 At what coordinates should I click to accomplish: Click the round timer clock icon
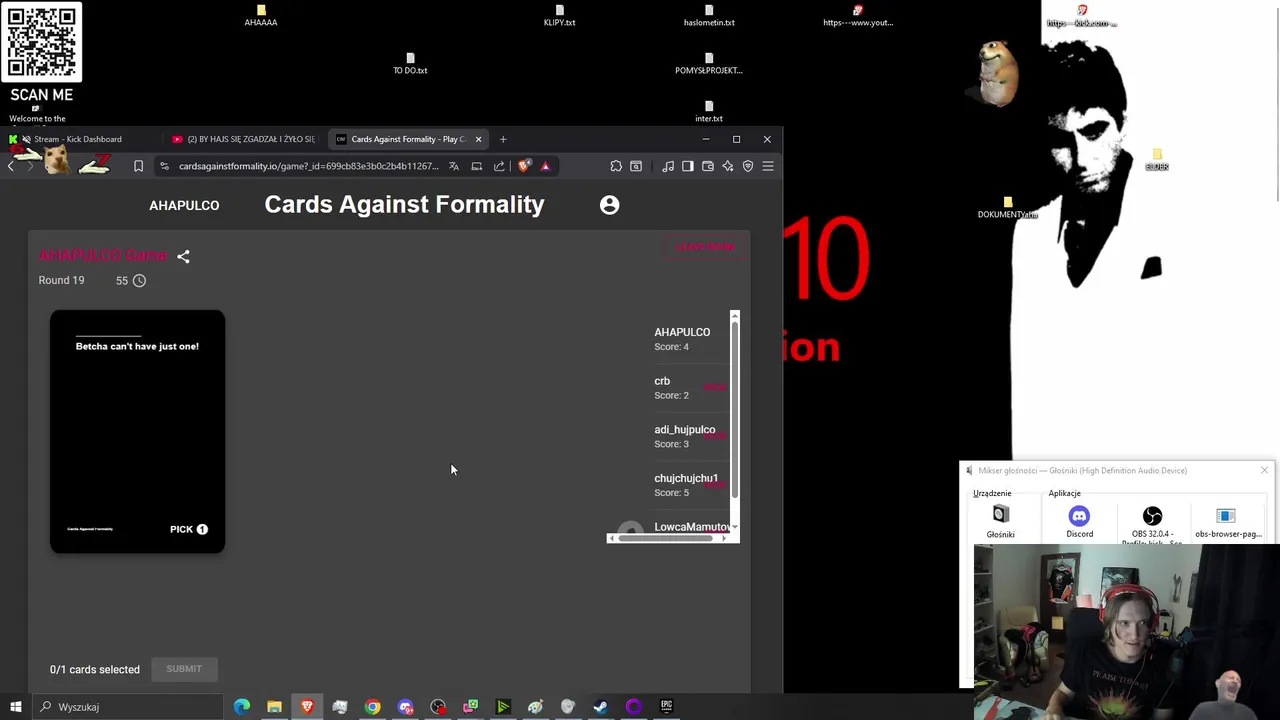click(139, 281)
